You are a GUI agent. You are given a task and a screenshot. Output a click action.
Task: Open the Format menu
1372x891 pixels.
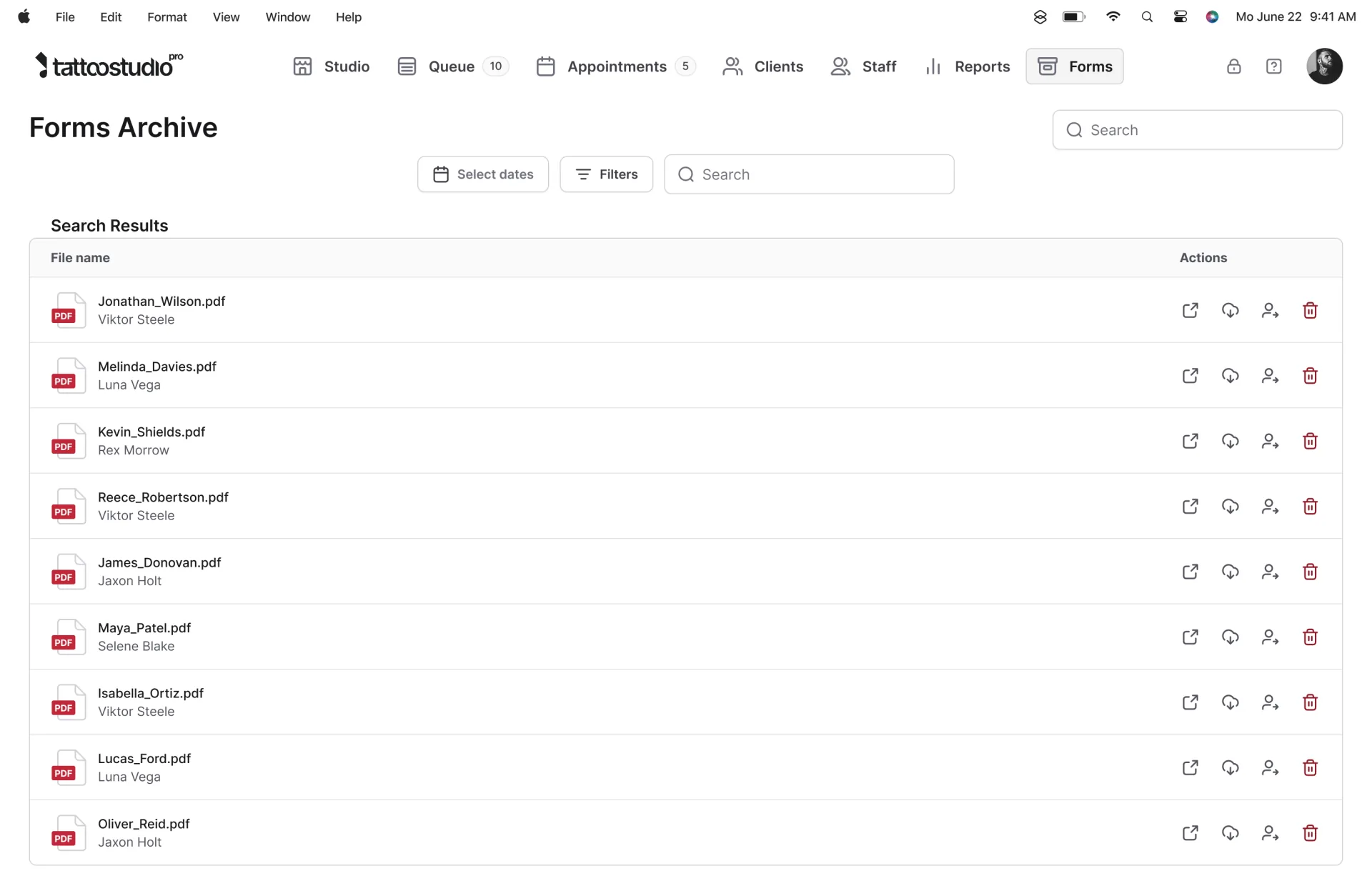167,17
